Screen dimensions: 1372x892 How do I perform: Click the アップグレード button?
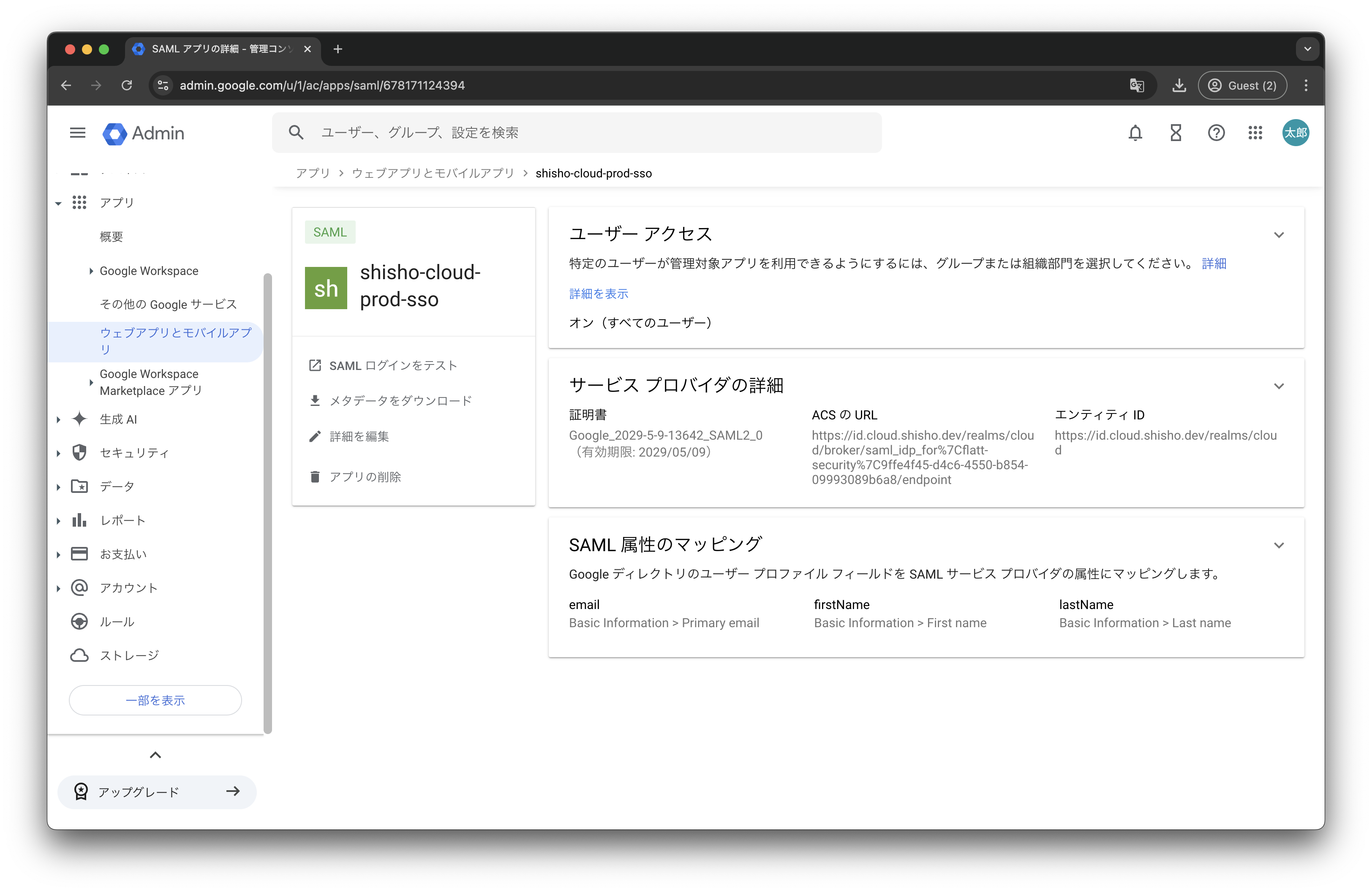tap(157, 792)
